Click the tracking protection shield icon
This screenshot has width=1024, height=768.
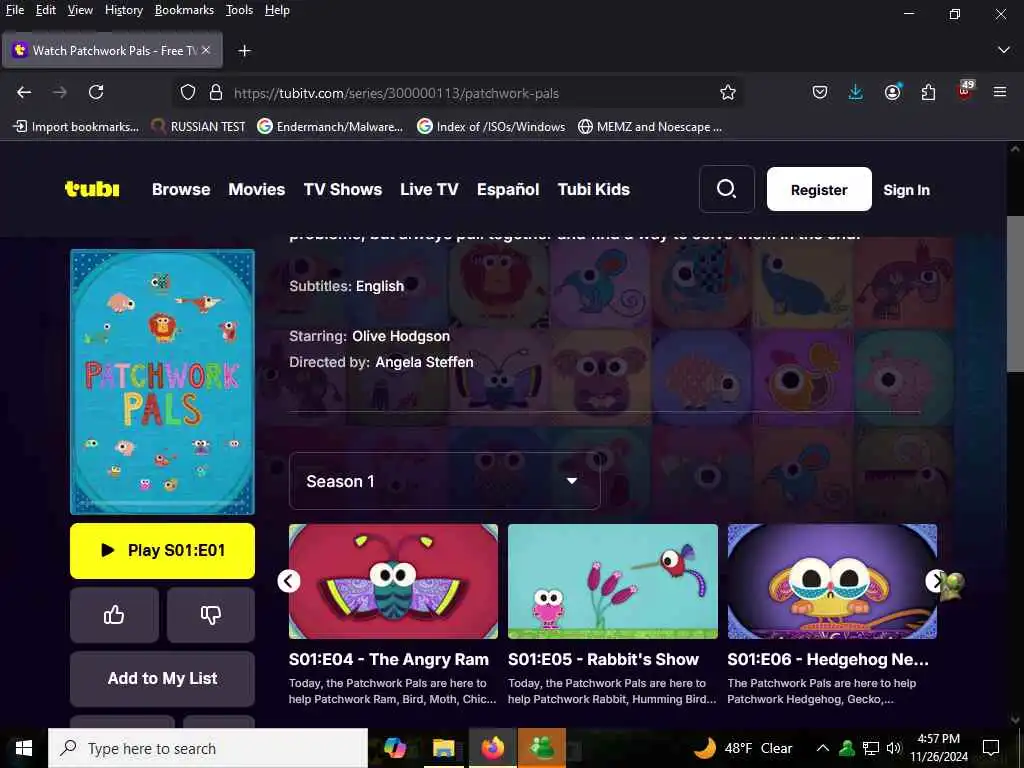coord(188,93)
